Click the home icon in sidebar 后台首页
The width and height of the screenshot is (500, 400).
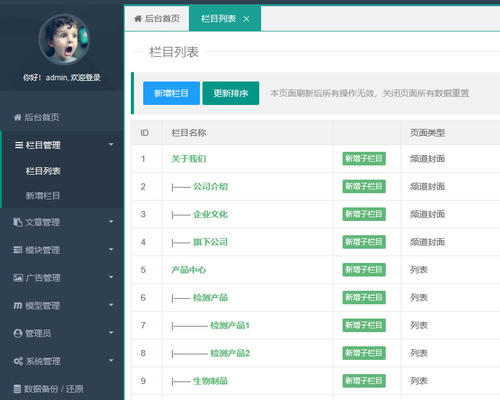pos(18,117)
